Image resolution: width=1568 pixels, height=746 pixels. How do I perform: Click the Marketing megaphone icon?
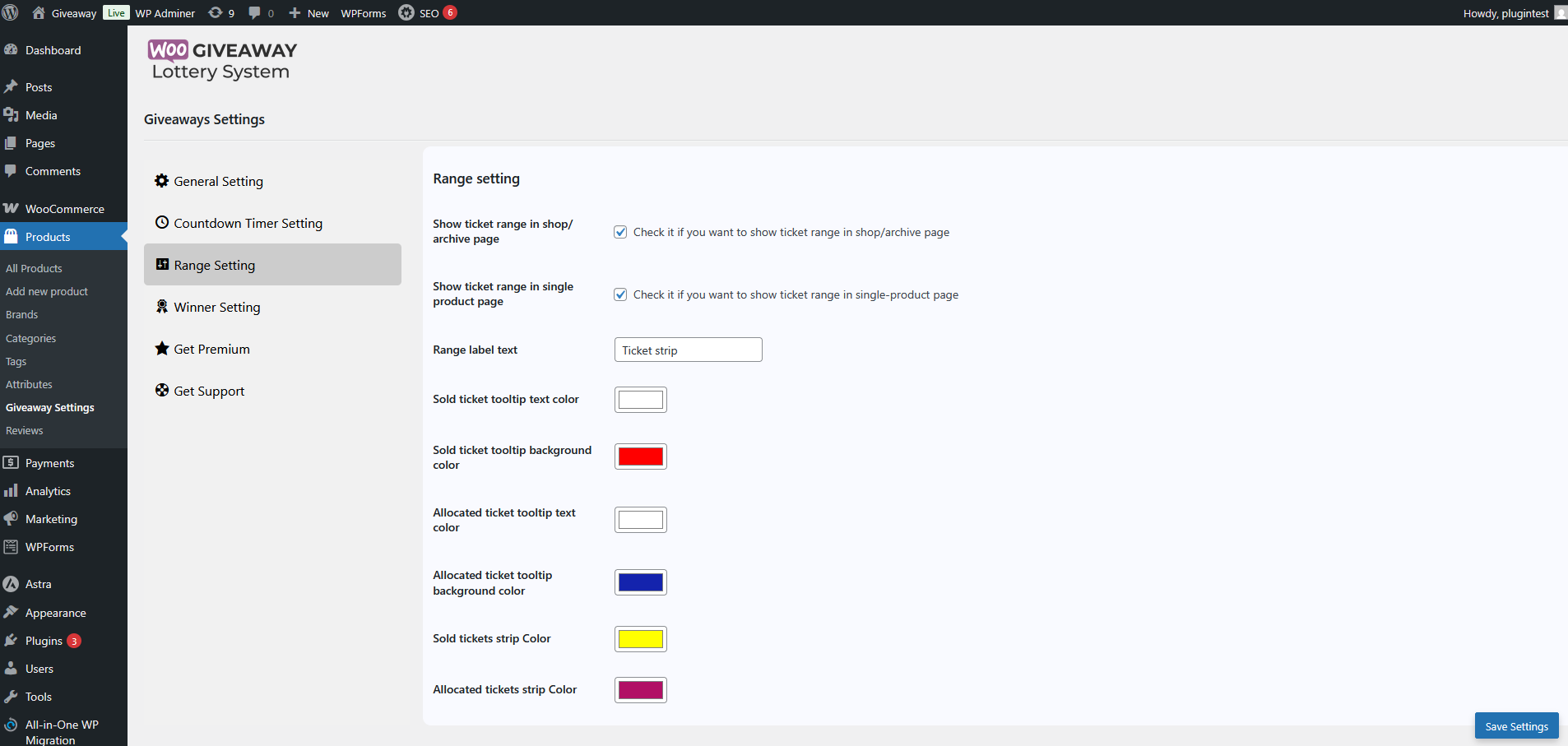point(11,518)
